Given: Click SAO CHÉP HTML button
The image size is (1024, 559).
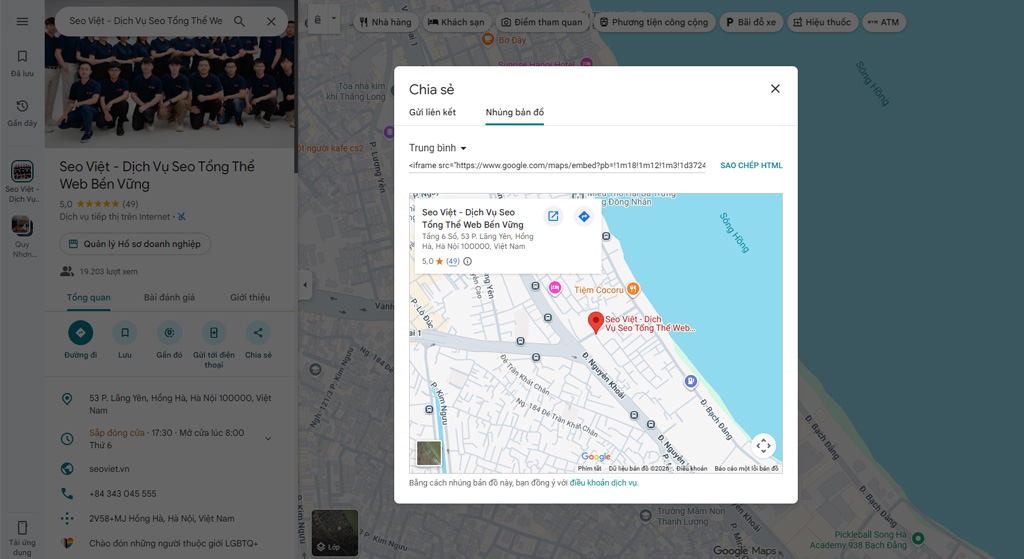Looking at the screenshot, I should pyautogui.click(x=751, y=166).
